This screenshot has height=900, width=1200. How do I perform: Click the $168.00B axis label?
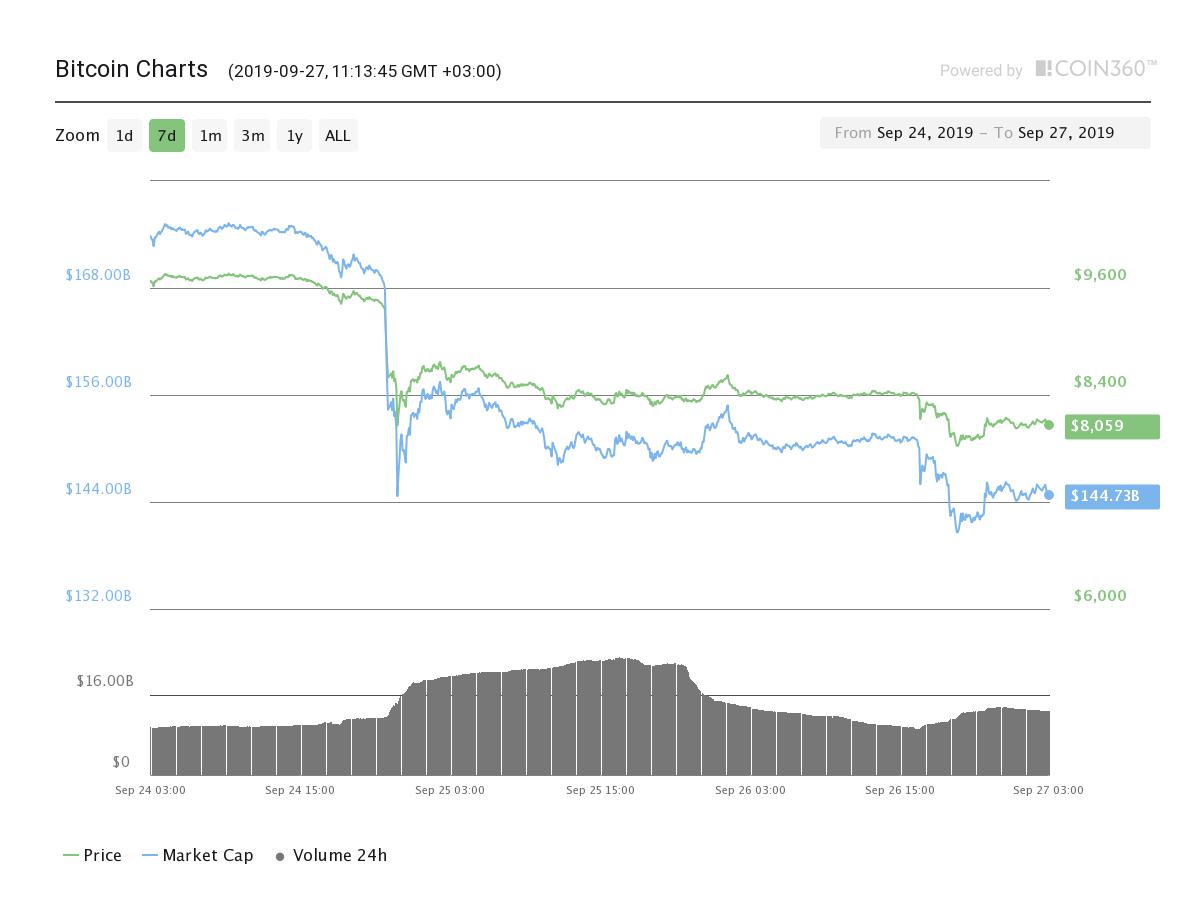click(98, 274)
